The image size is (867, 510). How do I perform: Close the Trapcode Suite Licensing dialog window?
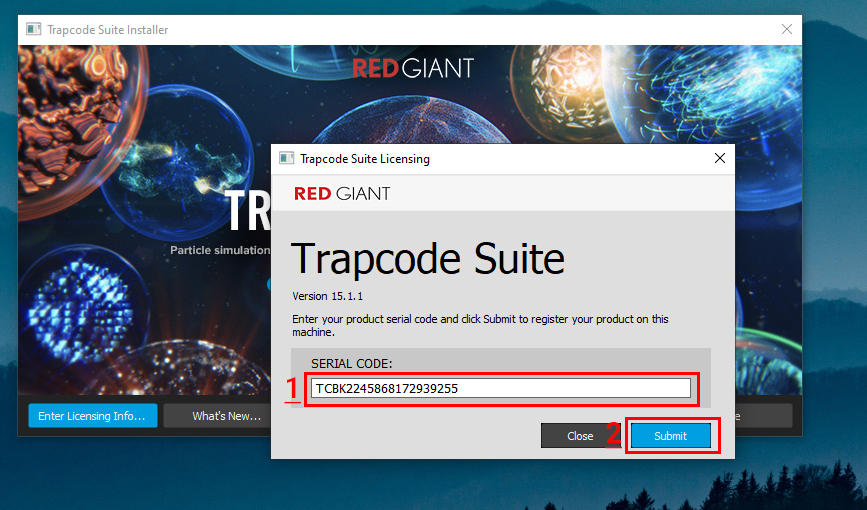719,158
